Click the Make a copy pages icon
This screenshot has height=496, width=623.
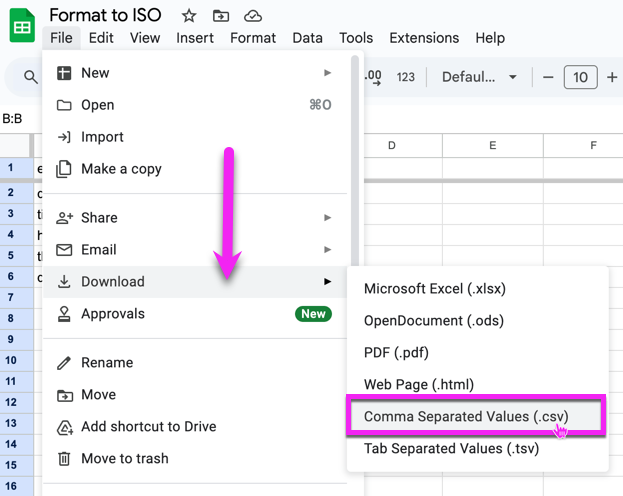tap(64, 169)
